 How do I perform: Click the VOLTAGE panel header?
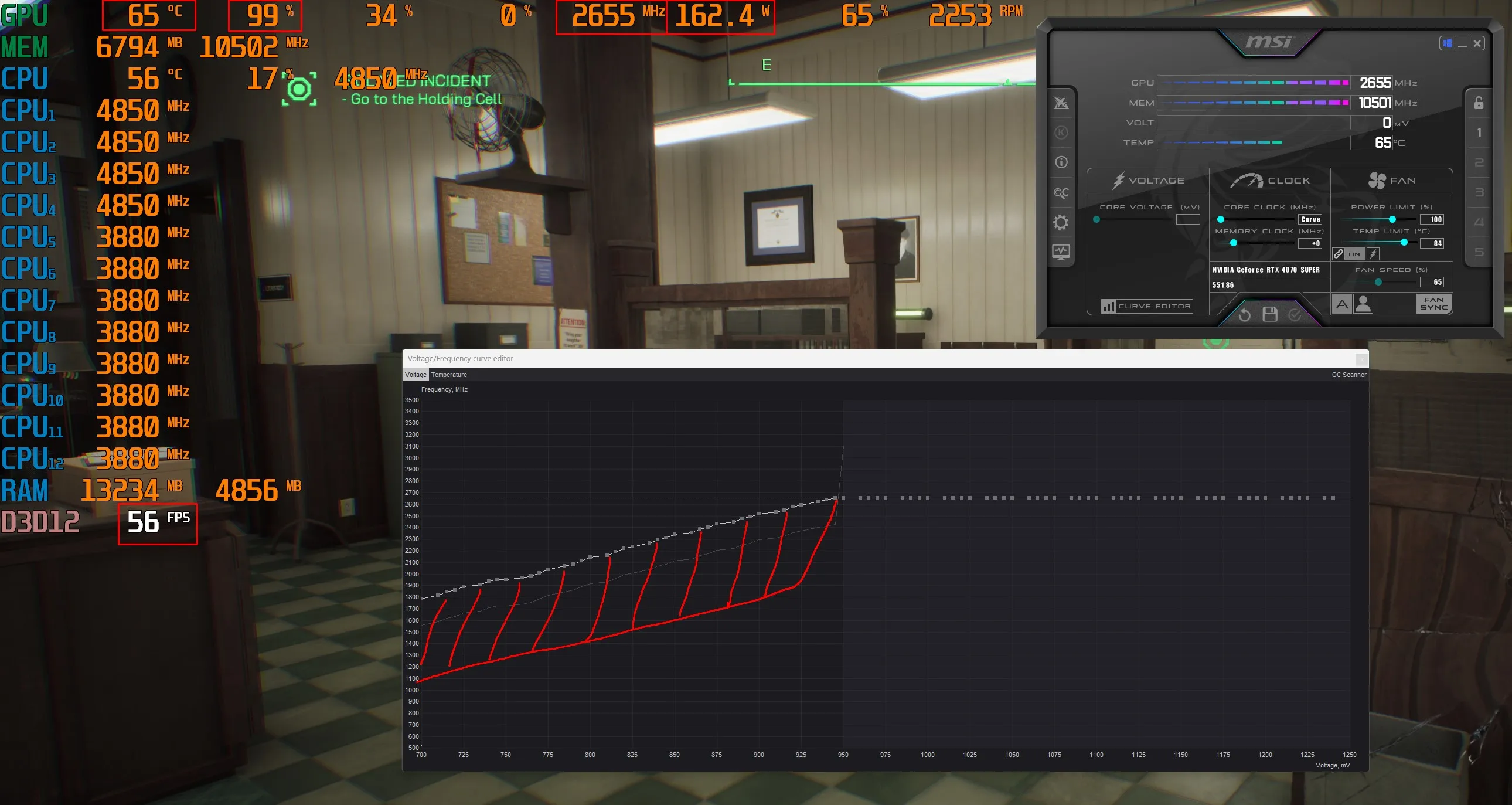click(x=1147, y=180)
